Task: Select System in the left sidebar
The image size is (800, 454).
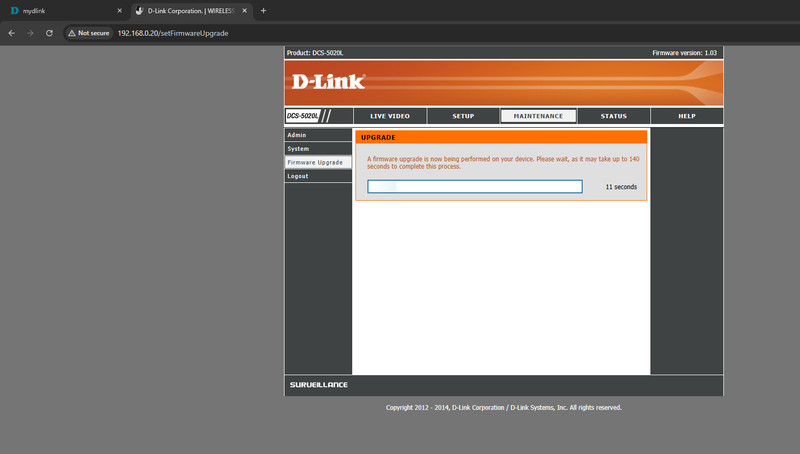Action: tap(318, 149)
